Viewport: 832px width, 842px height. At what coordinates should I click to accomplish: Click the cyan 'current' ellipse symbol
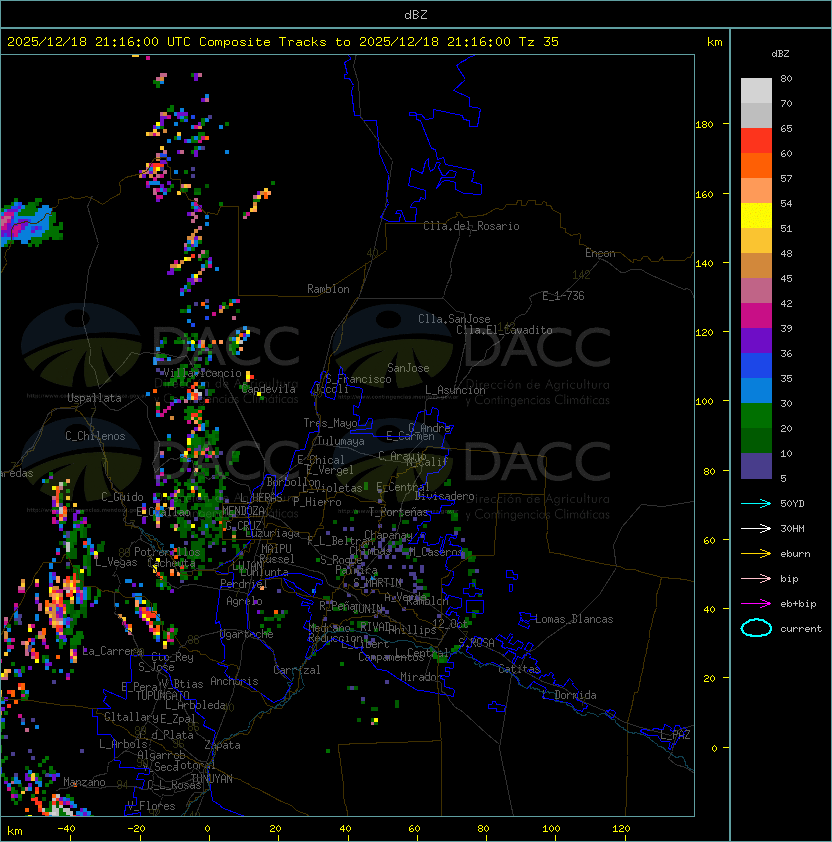click(756, 628)
